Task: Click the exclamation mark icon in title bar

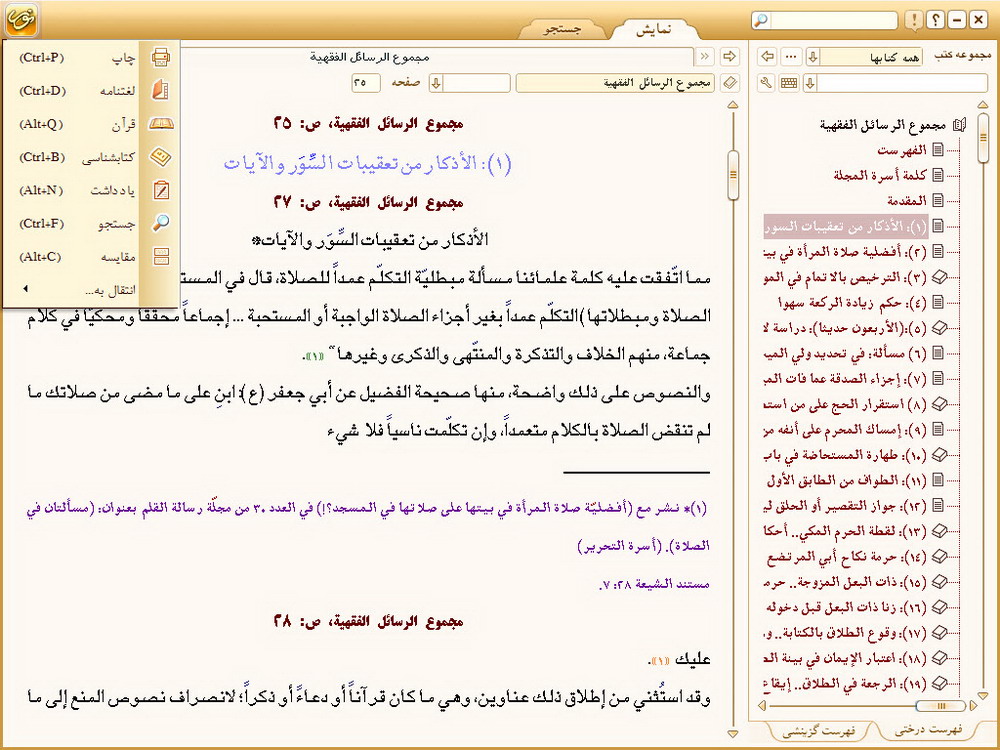Action: [x=914, y=20]
